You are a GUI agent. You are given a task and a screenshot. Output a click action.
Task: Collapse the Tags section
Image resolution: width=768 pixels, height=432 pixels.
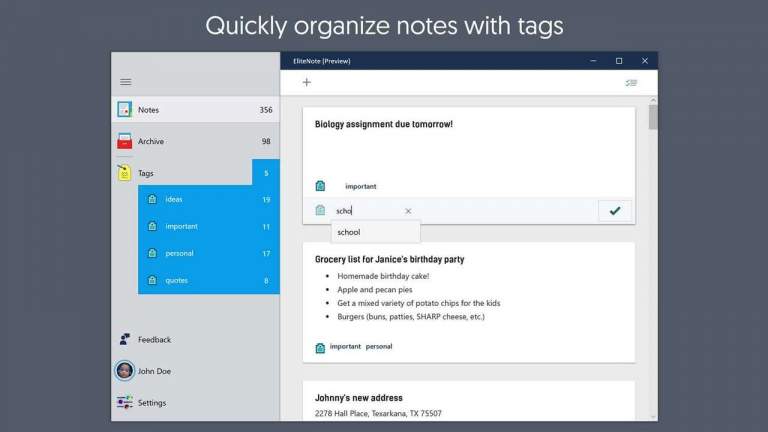182,172
